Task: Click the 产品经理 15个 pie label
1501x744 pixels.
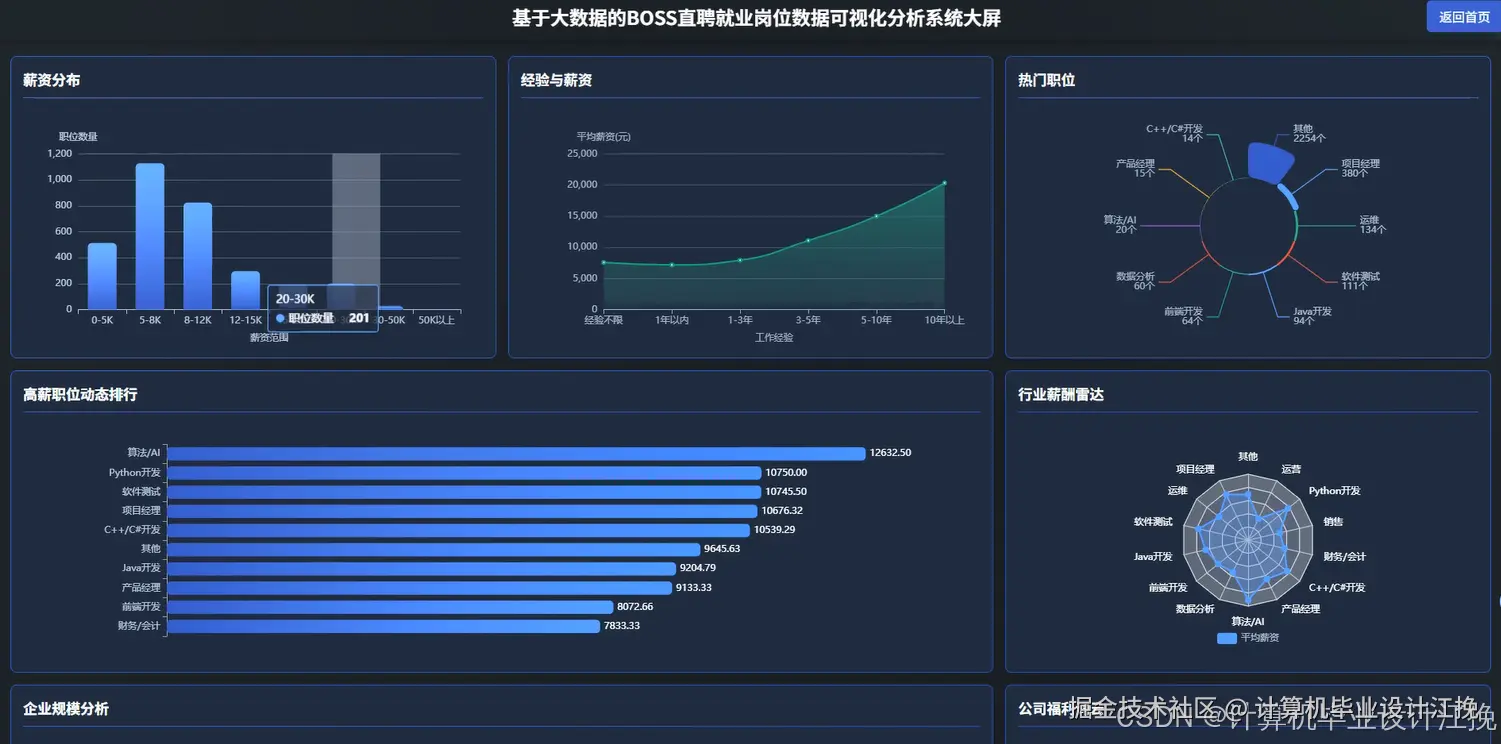Action: coord(1135,168)
